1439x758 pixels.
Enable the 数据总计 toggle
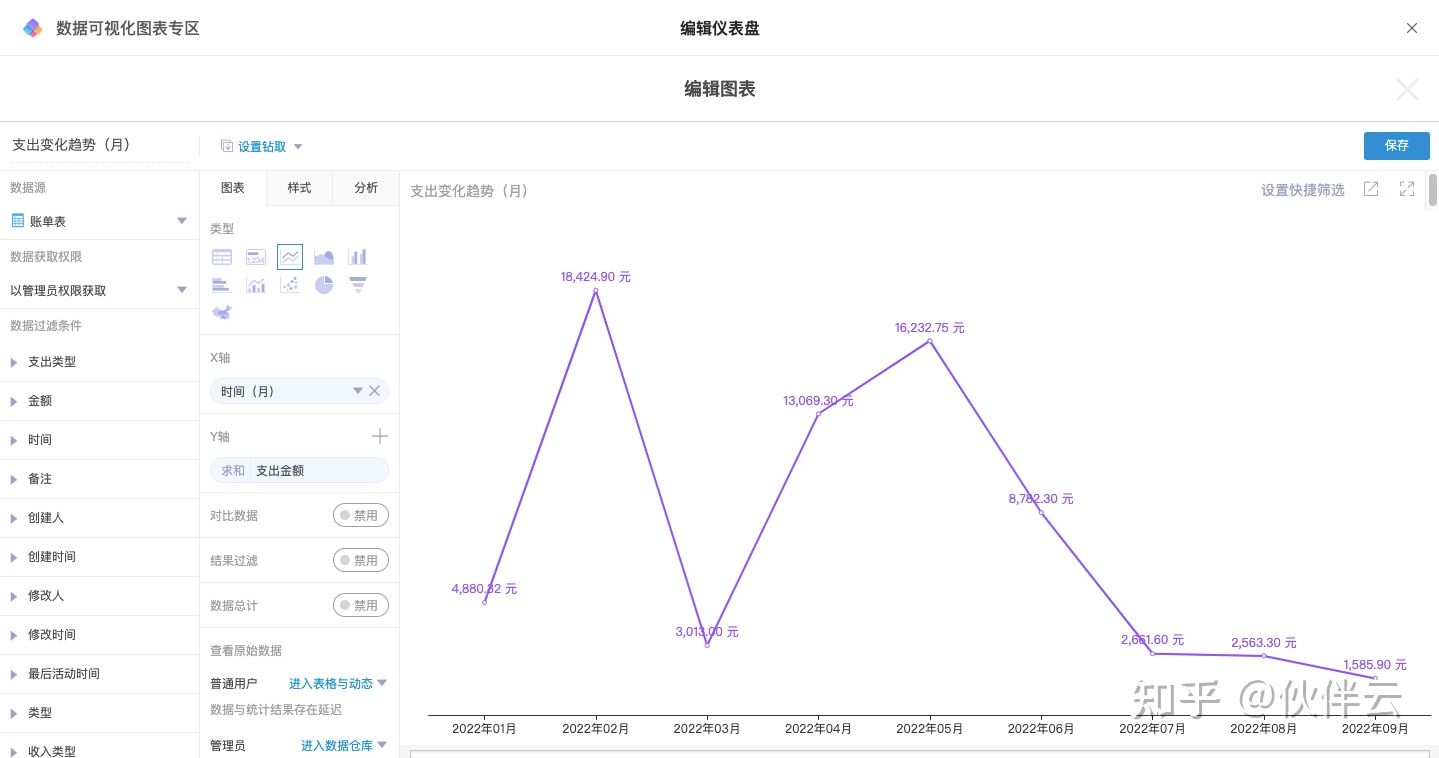(360, 606)
